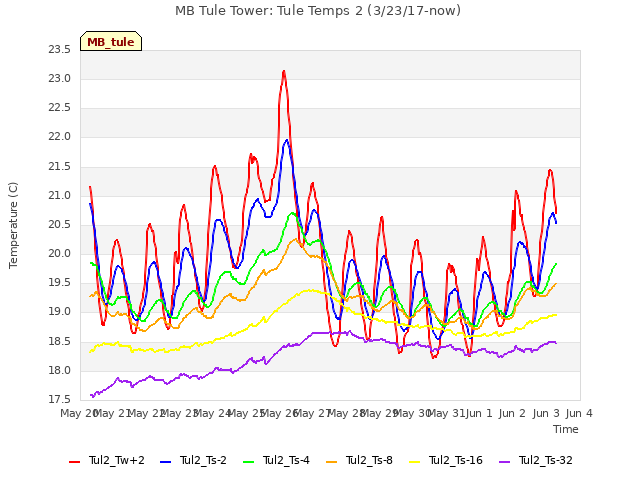Click the yellow Tul2_Ts-16 legend swatch
Image resolution: width=640 pixels, height=480 pixels.
coord(414,462)
